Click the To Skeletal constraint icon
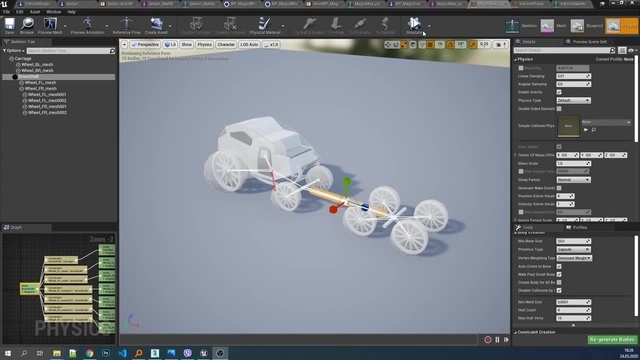 tap(385, 24)
